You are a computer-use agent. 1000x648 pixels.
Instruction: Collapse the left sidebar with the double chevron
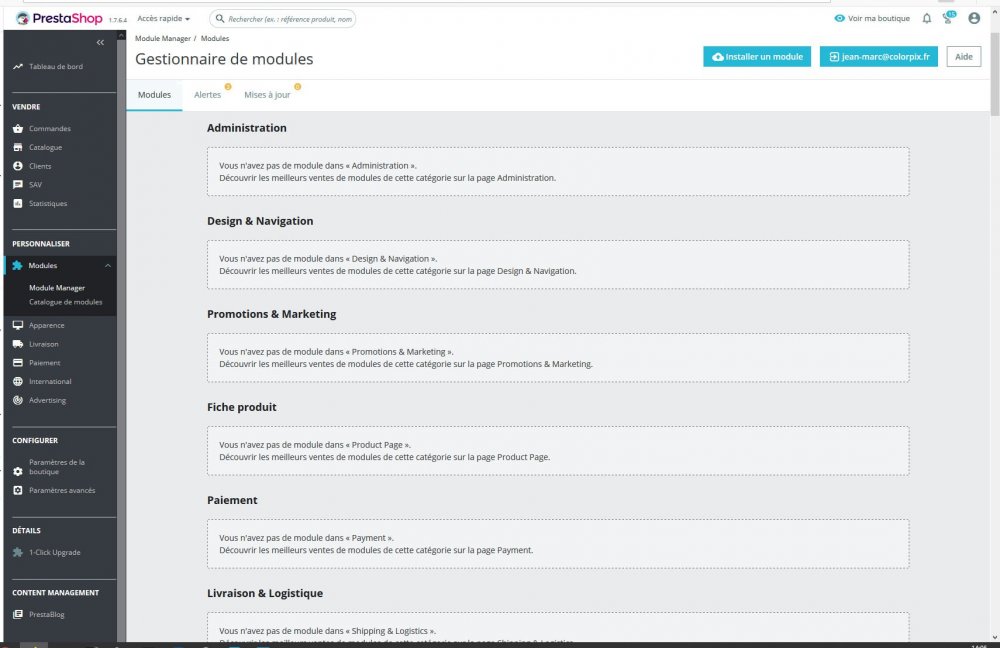point(99,42)
